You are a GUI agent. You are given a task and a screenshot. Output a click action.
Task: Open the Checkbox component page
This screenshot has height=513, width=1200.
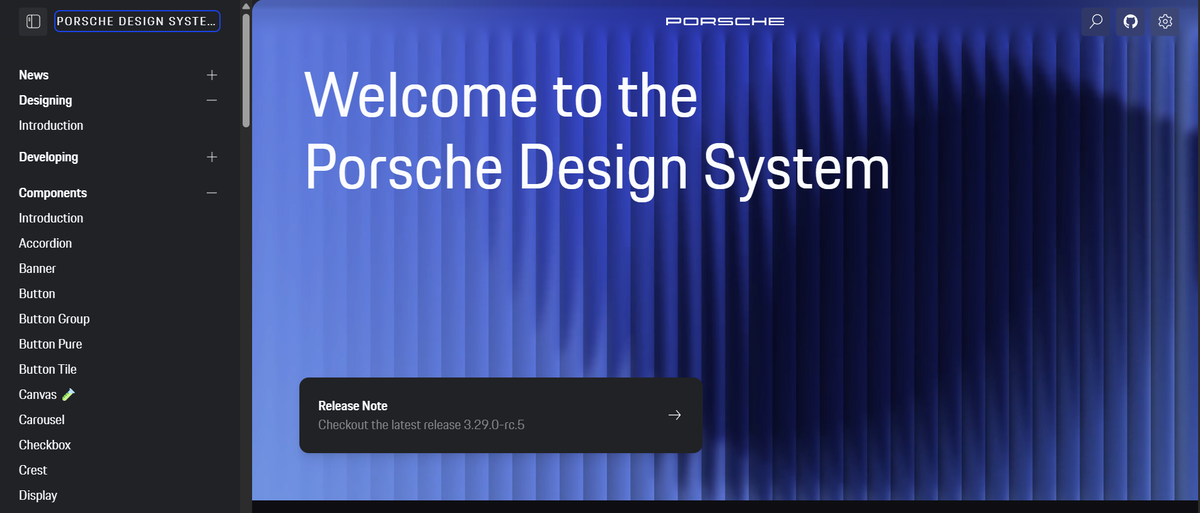click(x=45, y=445)
